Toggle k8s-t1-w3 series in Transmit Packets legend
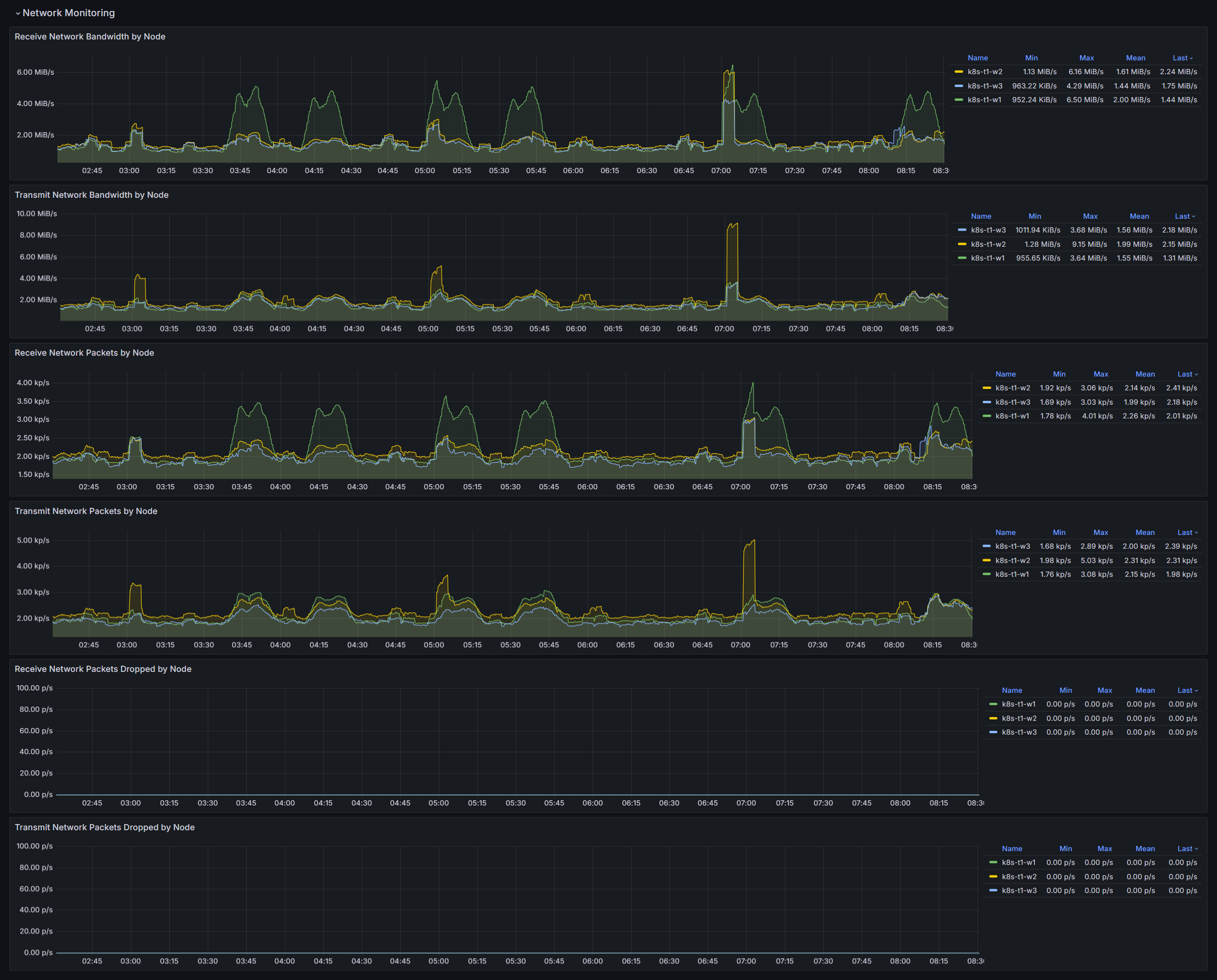This screenshot has height=980, width=1217. (x=1012, y=546)
